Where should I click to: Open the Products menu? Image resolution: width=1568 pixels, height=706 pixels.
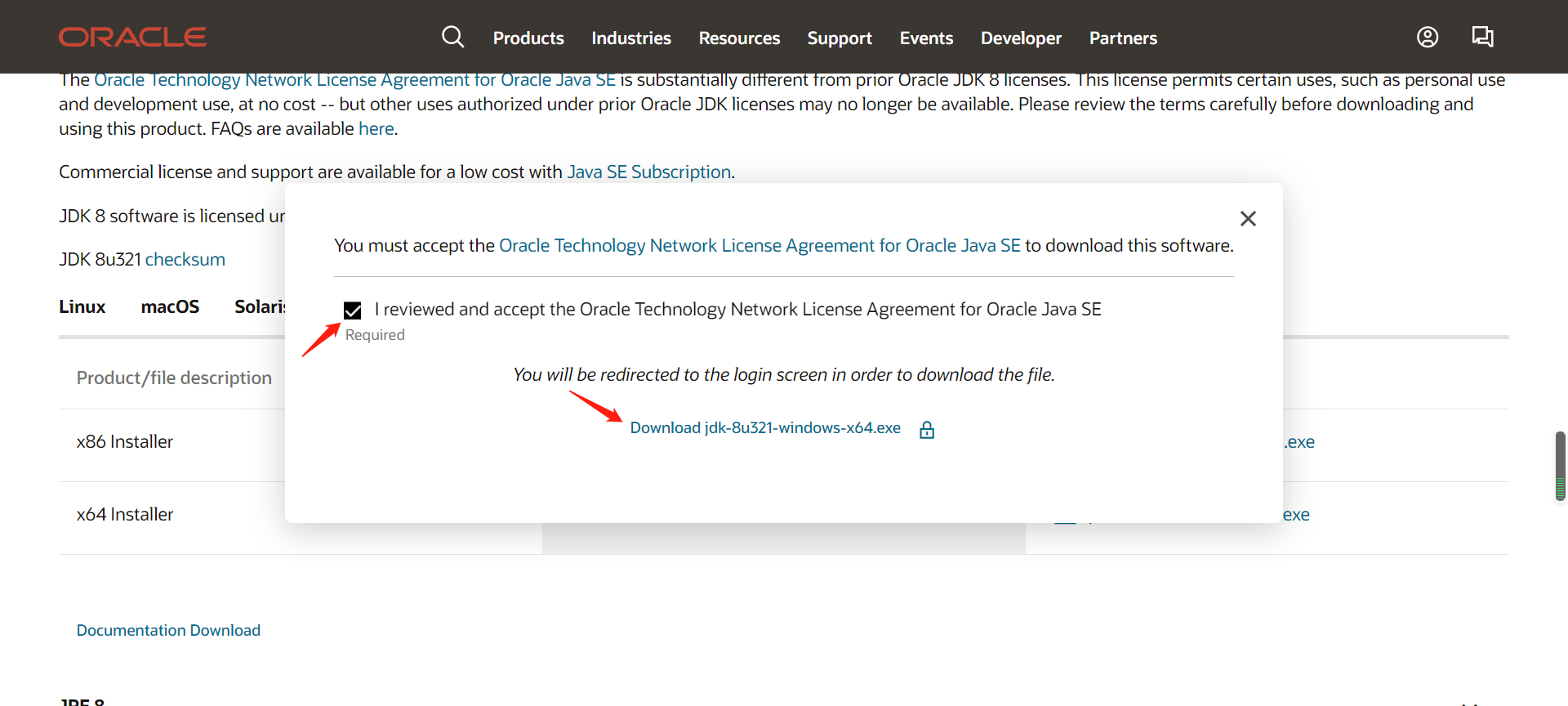528,38
